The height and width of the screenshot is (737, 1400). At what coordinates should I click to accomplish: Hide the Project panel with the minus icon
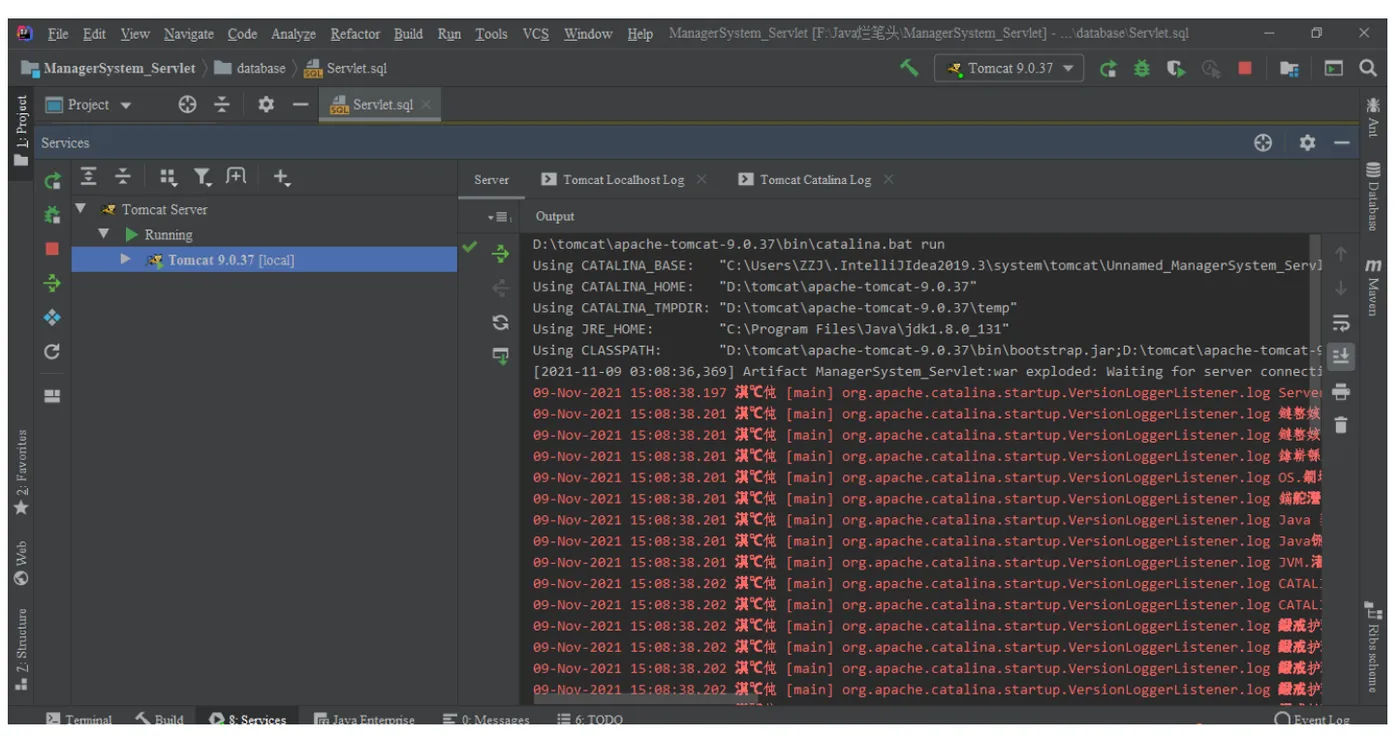(300, 105)
